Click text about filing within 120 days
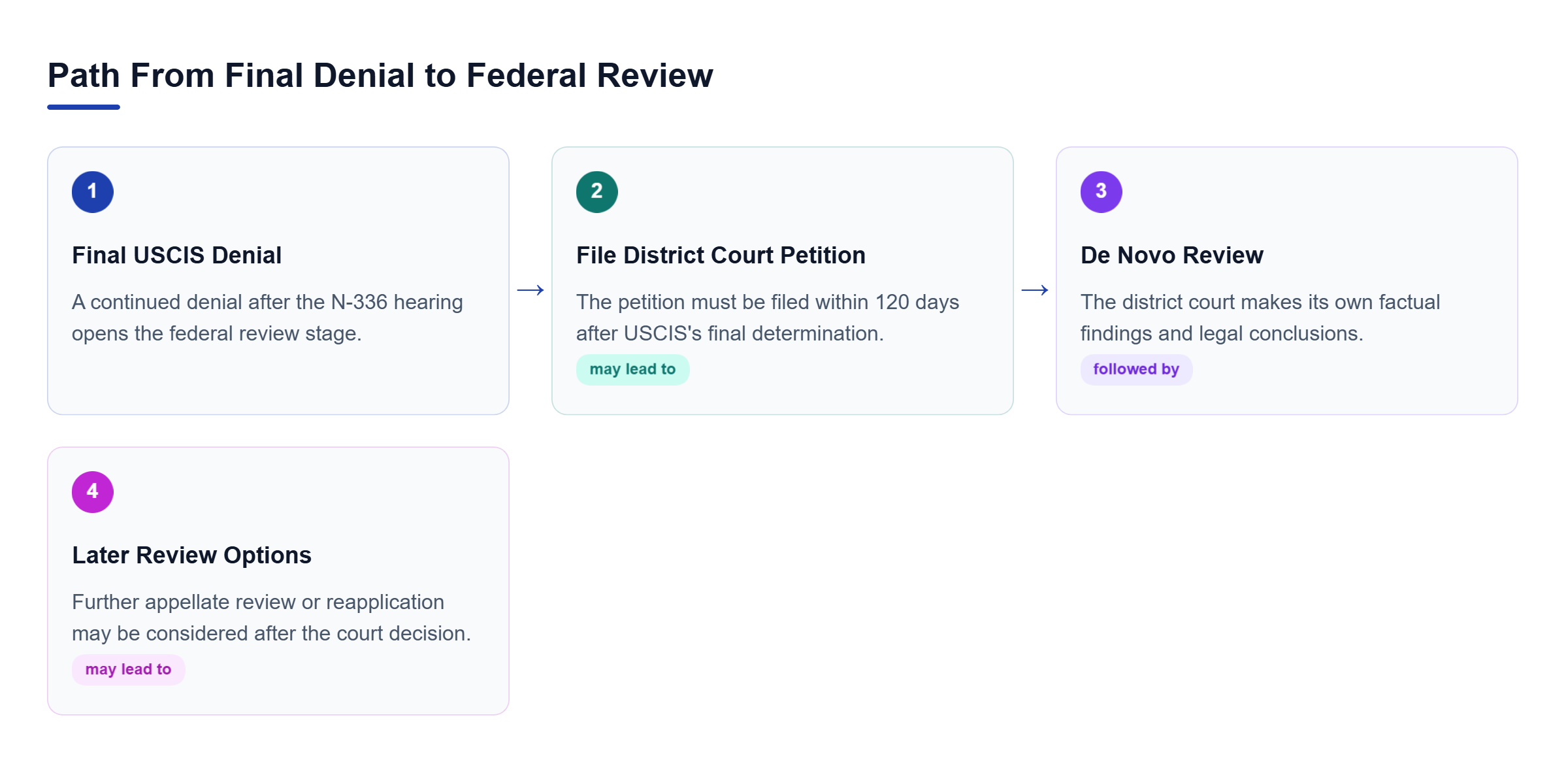 (x=768, y=318)
